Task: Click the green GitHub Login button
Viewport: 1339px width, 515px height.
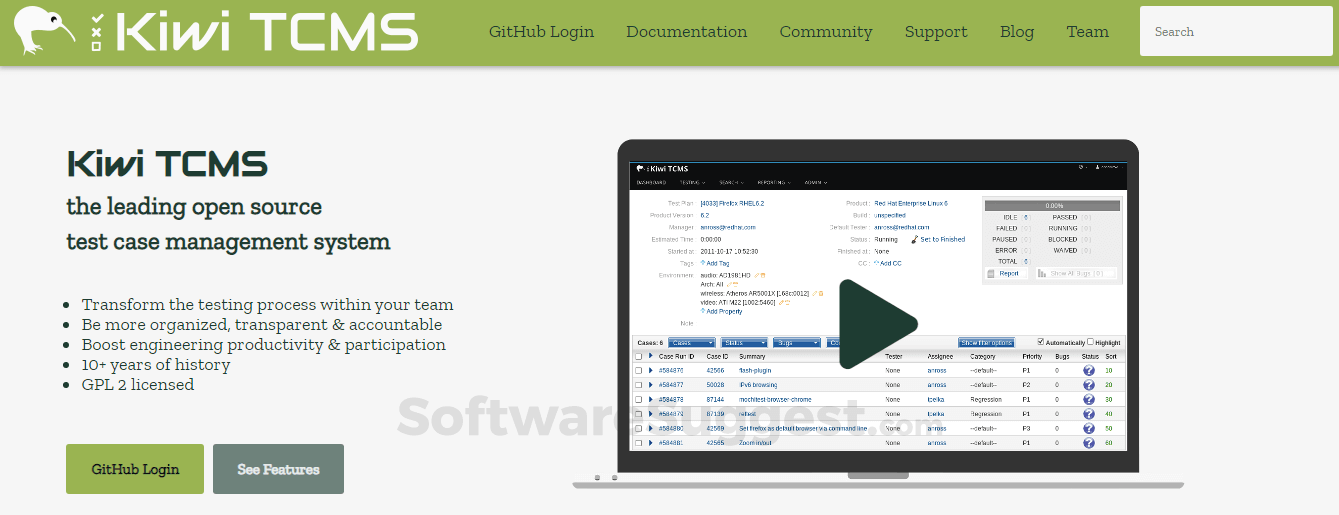Action: point(135,469)
